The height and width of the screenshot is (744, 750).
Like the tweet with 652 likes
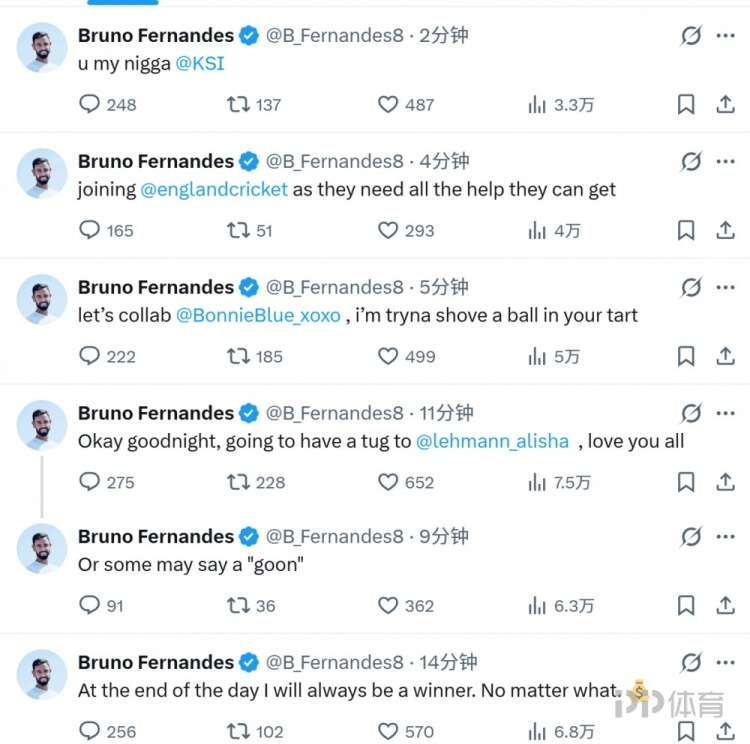coord(388,482)
